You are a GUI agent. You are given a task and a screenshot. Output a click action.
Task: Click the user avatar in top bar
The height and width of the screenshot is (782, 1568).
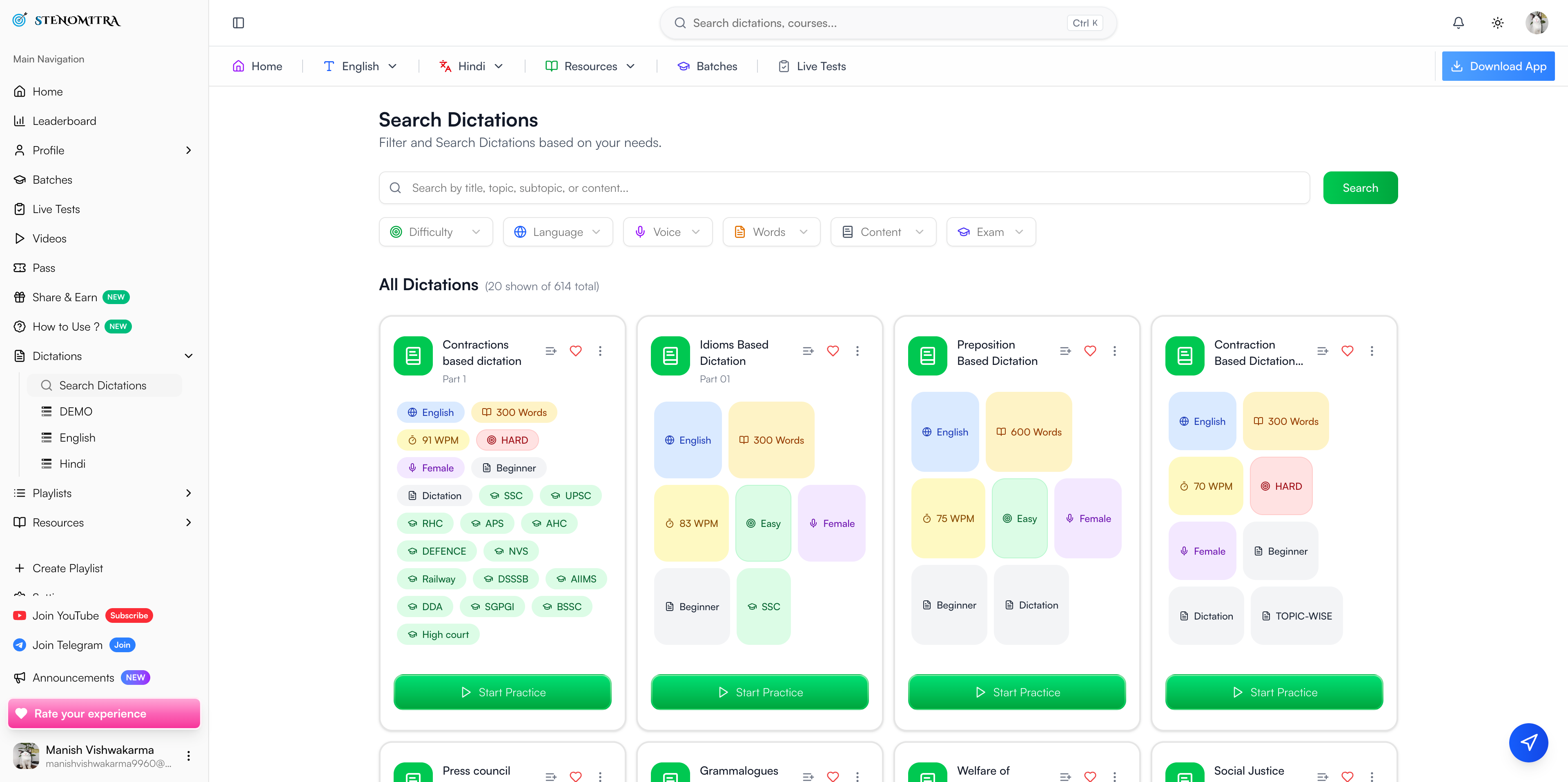[x=1536, y=23]
